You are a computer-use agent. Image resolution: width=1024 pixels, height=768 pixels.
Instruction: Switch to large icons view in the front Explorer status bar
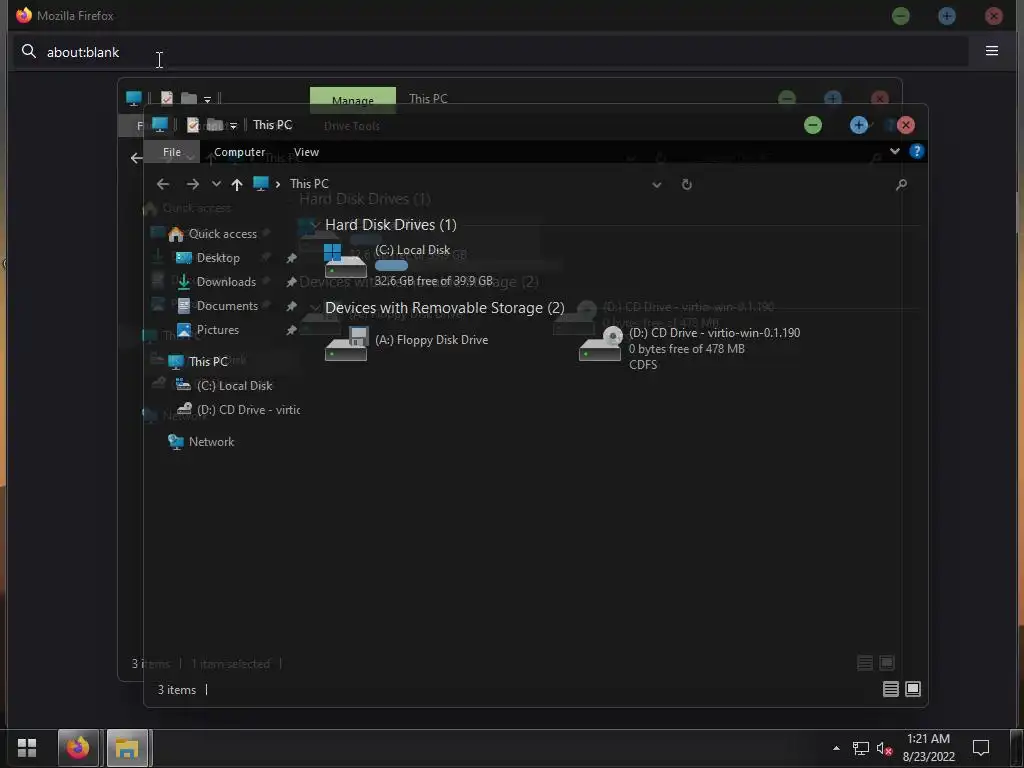[x=913, y=689]
